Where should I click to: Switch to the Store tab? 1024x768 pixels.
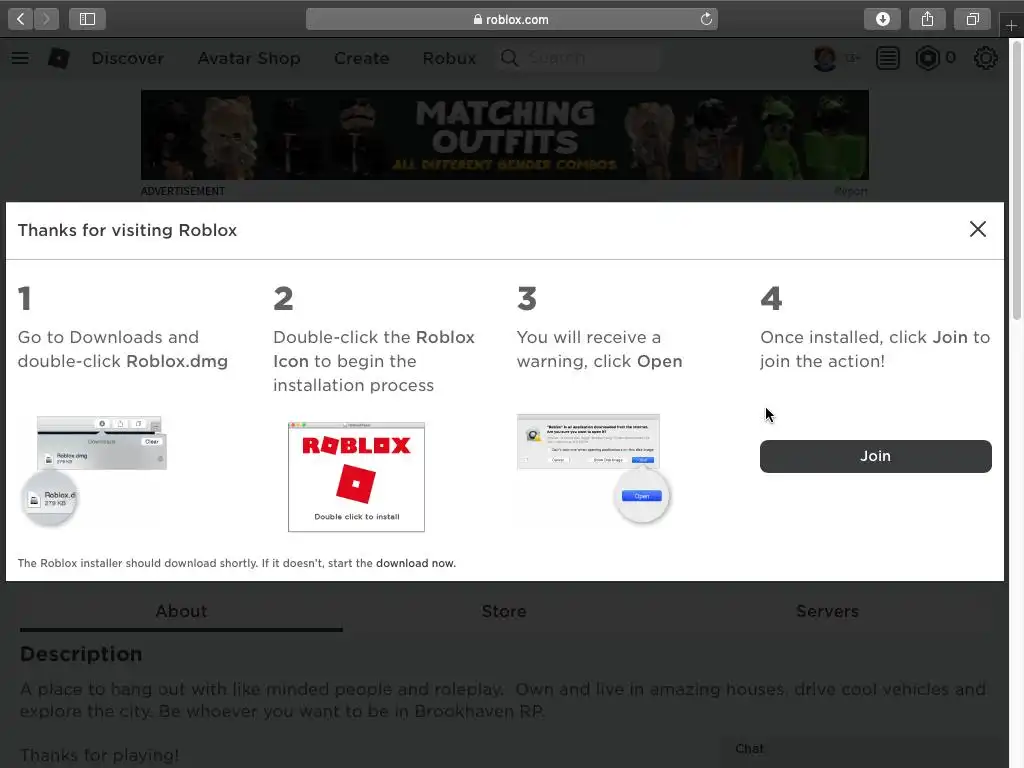504,612
